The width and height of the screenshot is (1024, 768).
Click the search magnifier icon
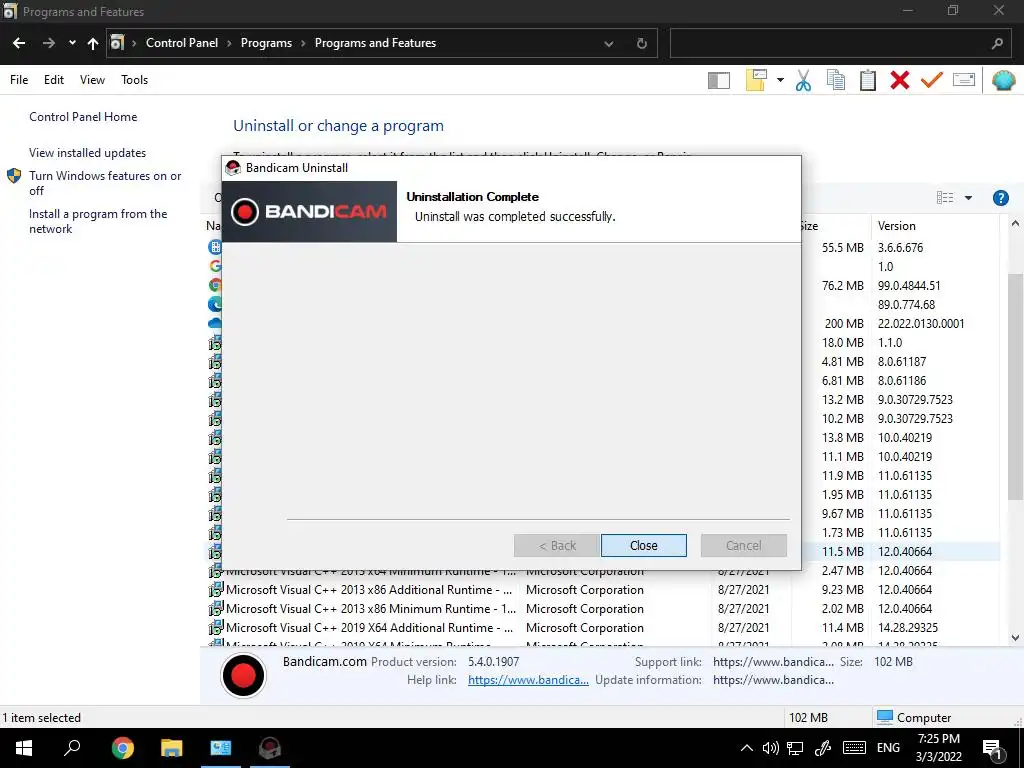pos(997,43)
